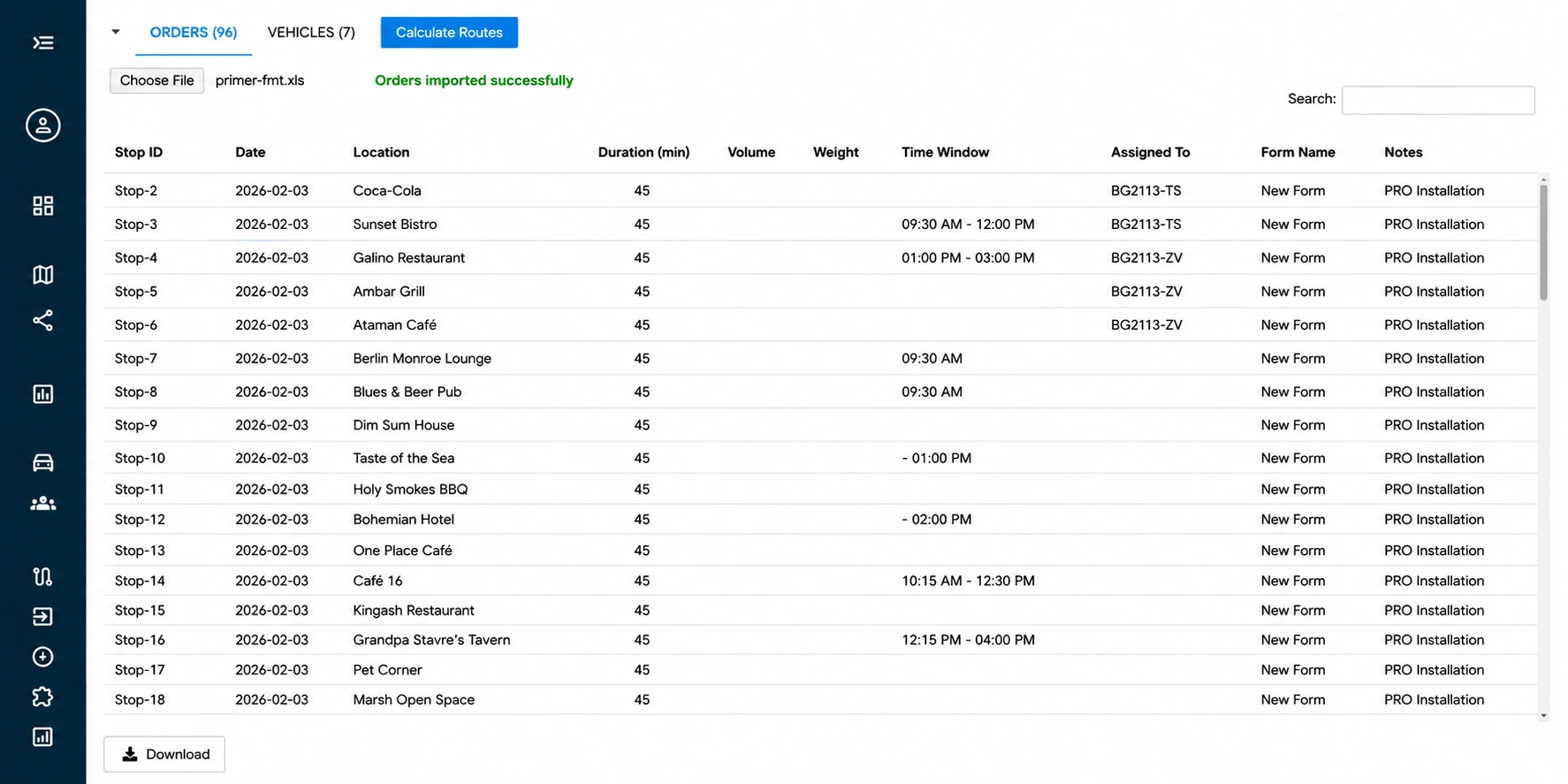Viewport: 1568px width, 784px height.
Task: Sort by the Duration (min) column header
Action: point(643,152)
